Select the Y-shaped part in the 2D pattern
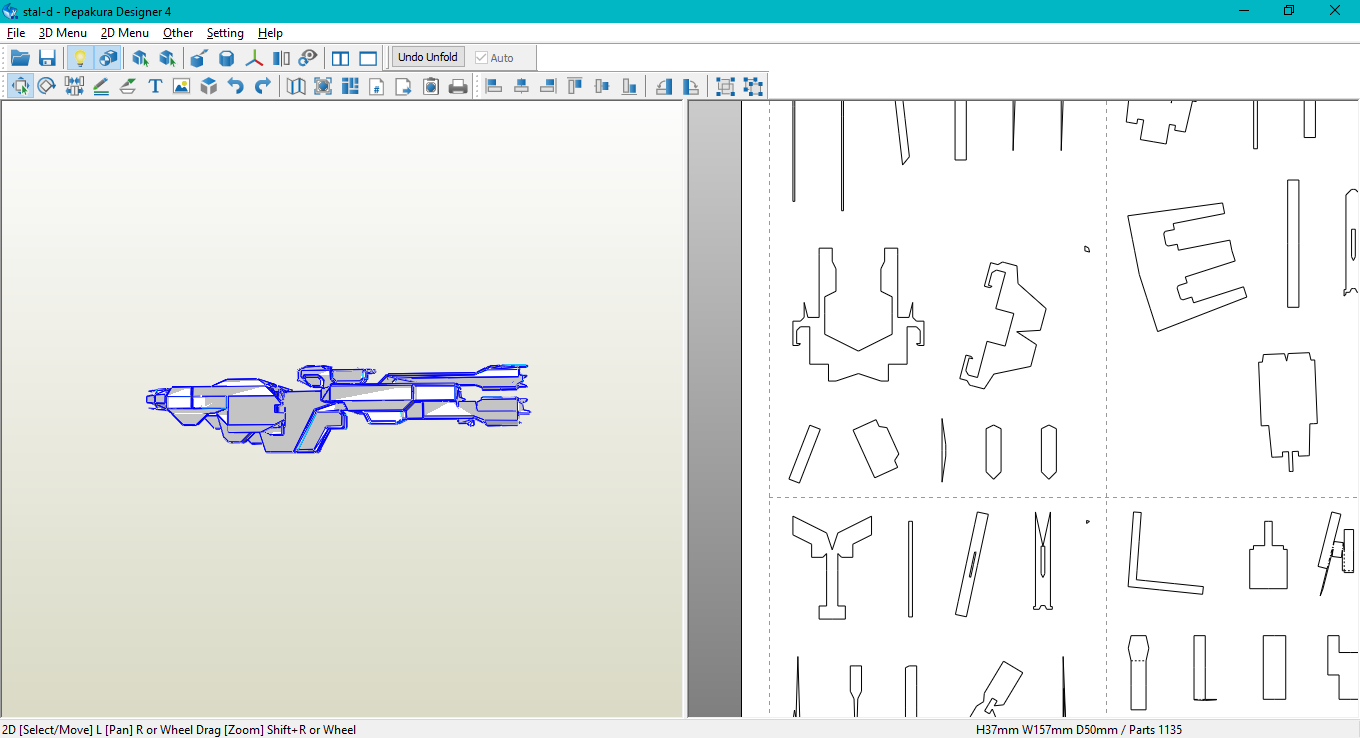 832,567
